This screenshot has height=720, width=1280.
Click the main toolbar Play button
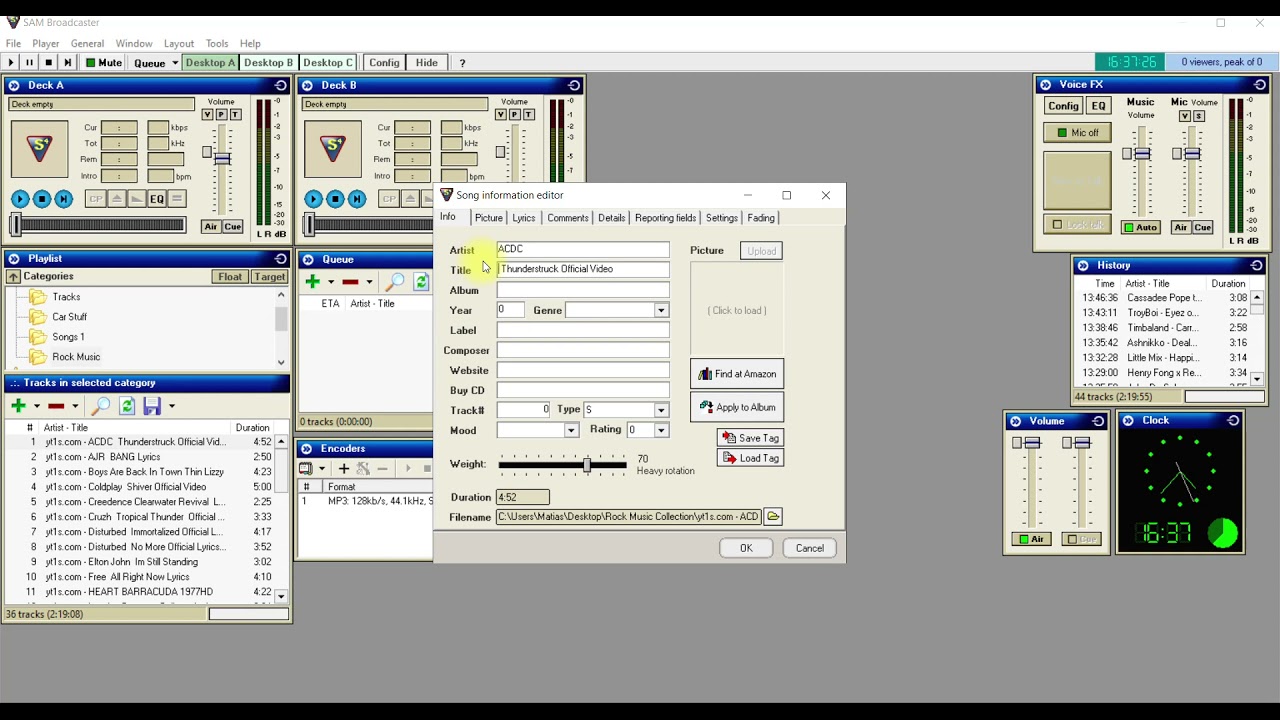[x=11, y=63]
